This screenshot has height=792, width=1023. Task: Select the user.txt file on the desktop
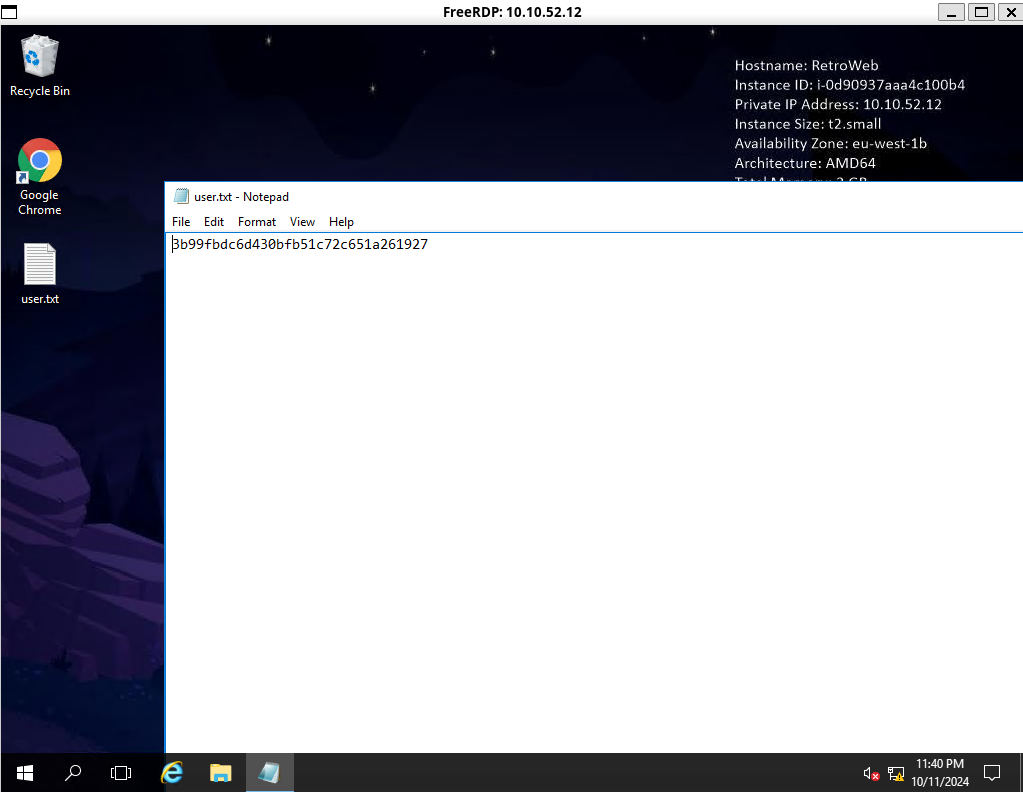click(40, 273)
